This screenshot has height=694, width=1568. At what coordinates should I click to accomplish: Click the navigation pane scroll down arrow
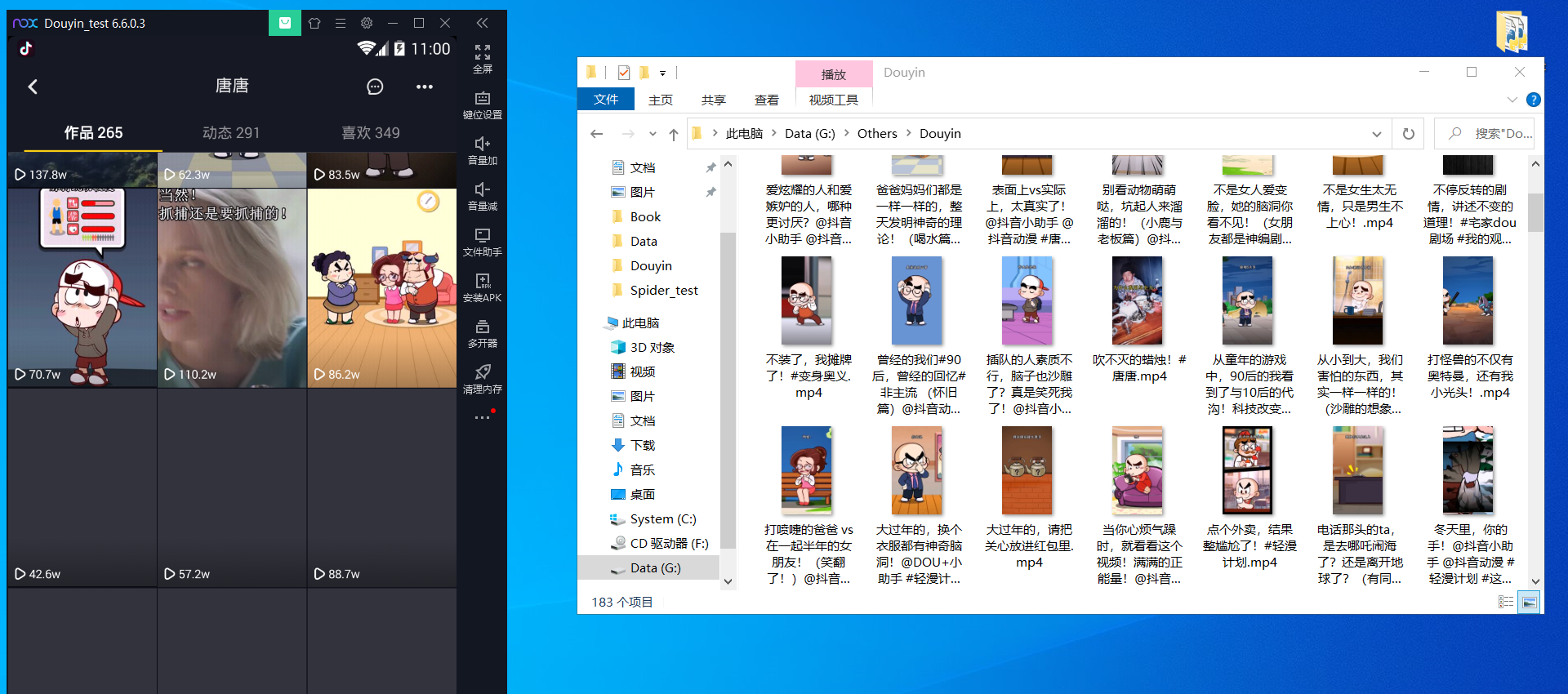pyautogui.click(x=728, y=581)
